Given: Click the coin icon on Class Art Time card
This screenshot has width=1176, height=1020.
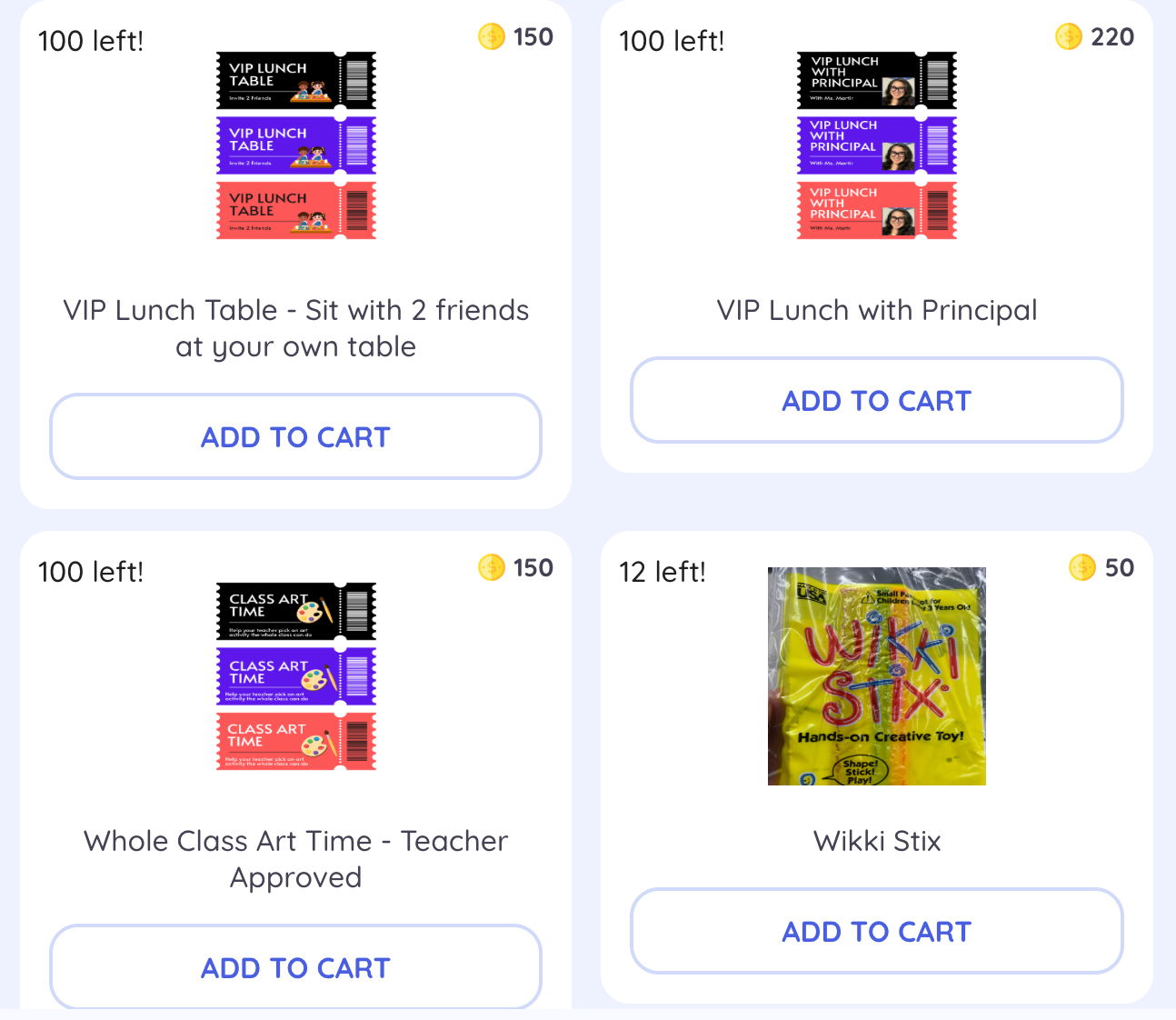Looking at the screenshot, I should pyautogui.click(x=492, y=568).
